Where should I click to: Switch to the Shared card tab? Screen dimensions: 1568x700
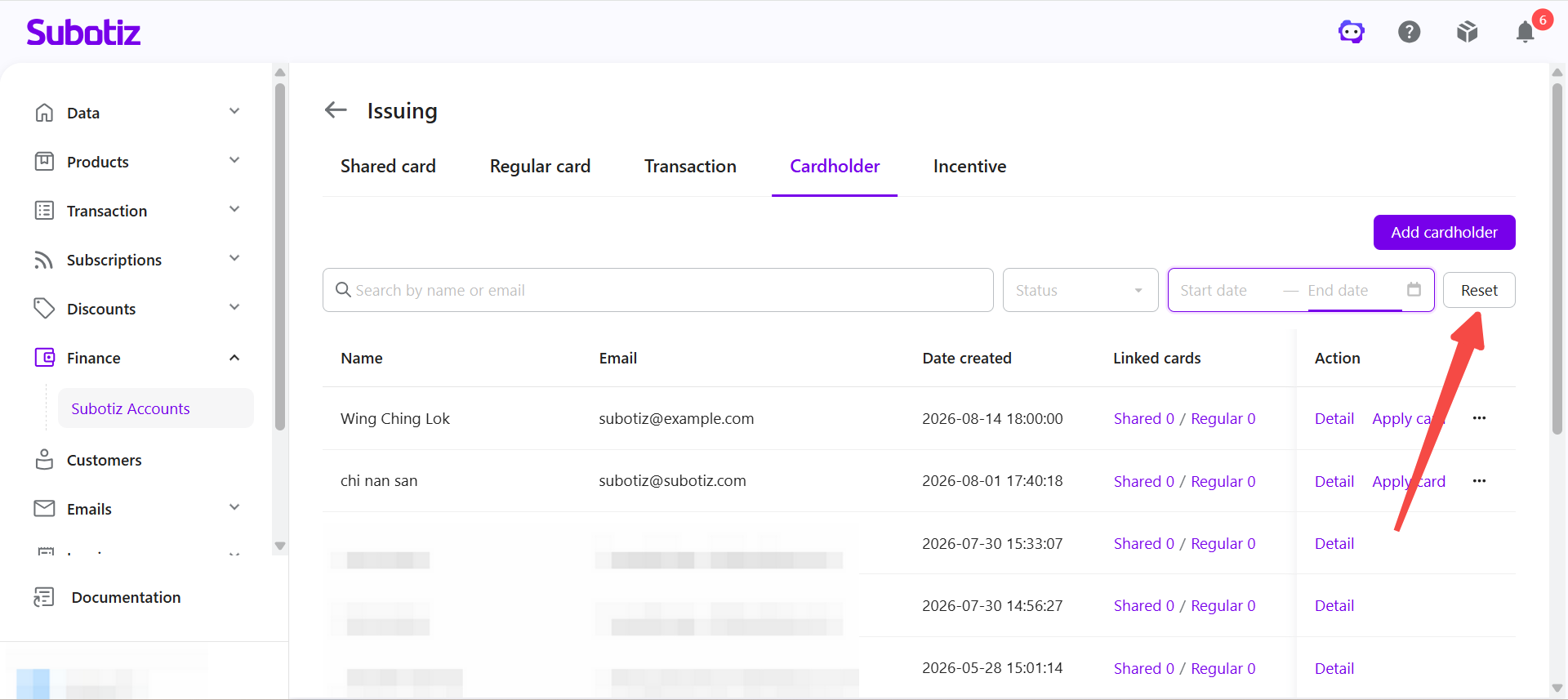(x=388, y=167)
